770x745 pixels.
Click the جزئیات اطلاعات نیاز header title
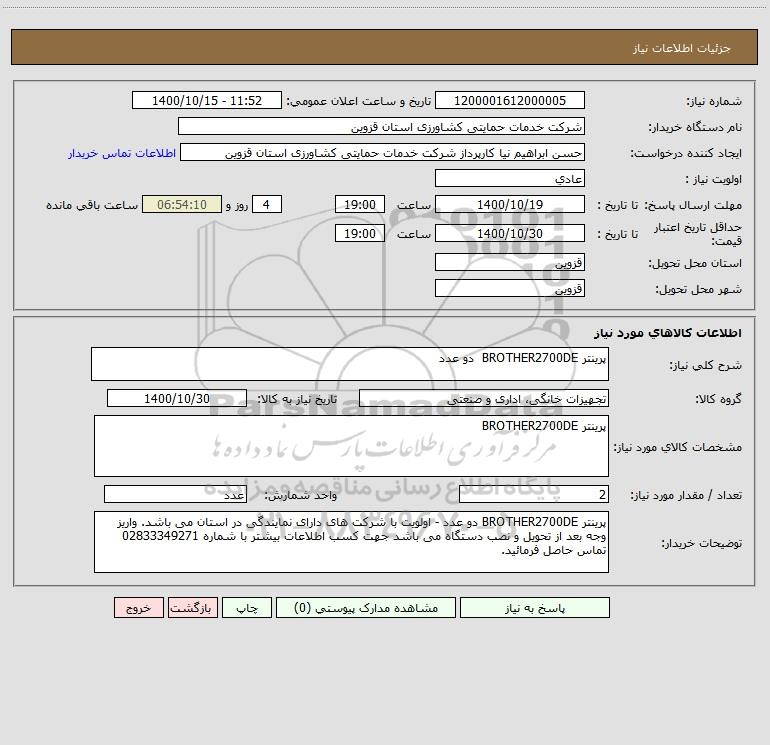[x=682, y=48]
